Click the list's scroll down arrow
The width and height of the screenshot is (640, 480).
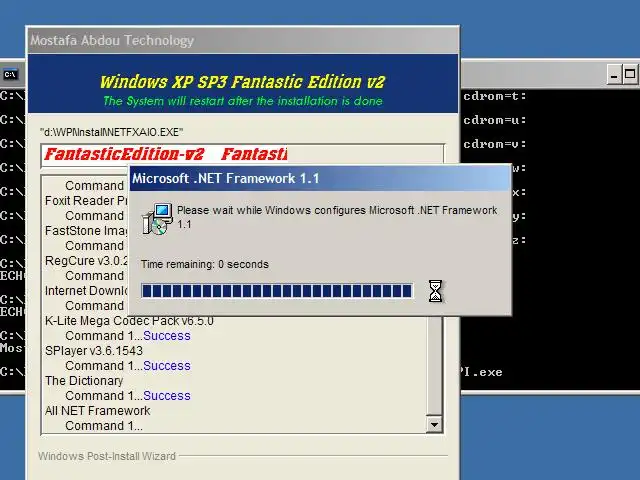[x=434, y=425]
